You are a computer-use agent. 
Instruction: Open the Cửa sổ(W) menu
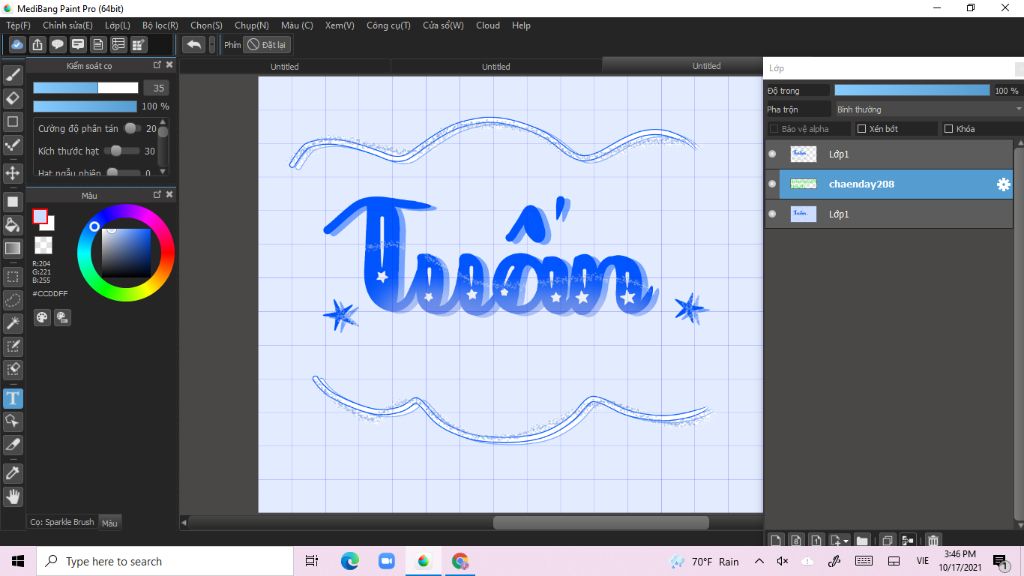443,25
